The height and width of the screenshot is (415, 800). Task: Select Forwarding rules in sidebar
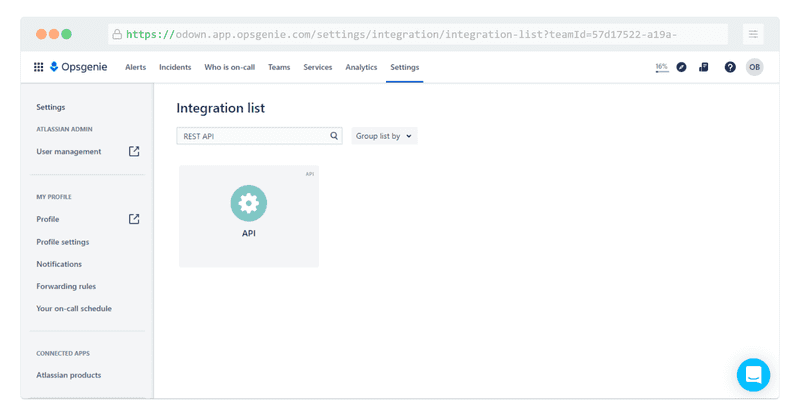coord(66,286)
